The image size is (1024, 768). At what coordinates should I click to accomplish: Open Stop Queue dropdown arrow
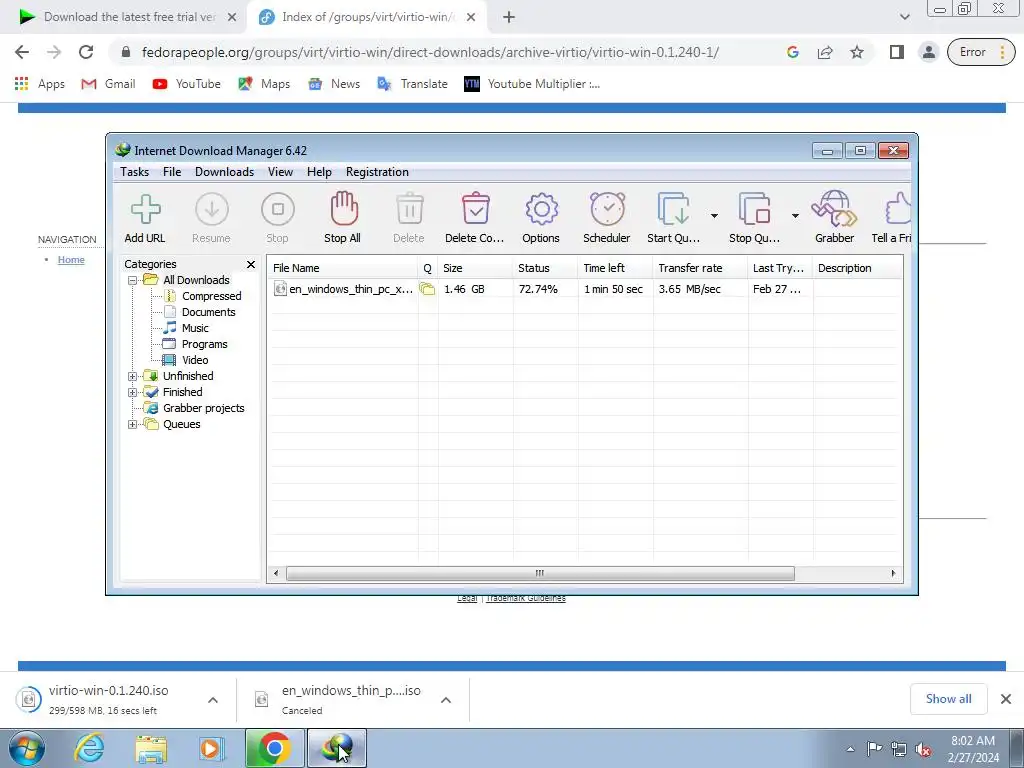[795, 216]
